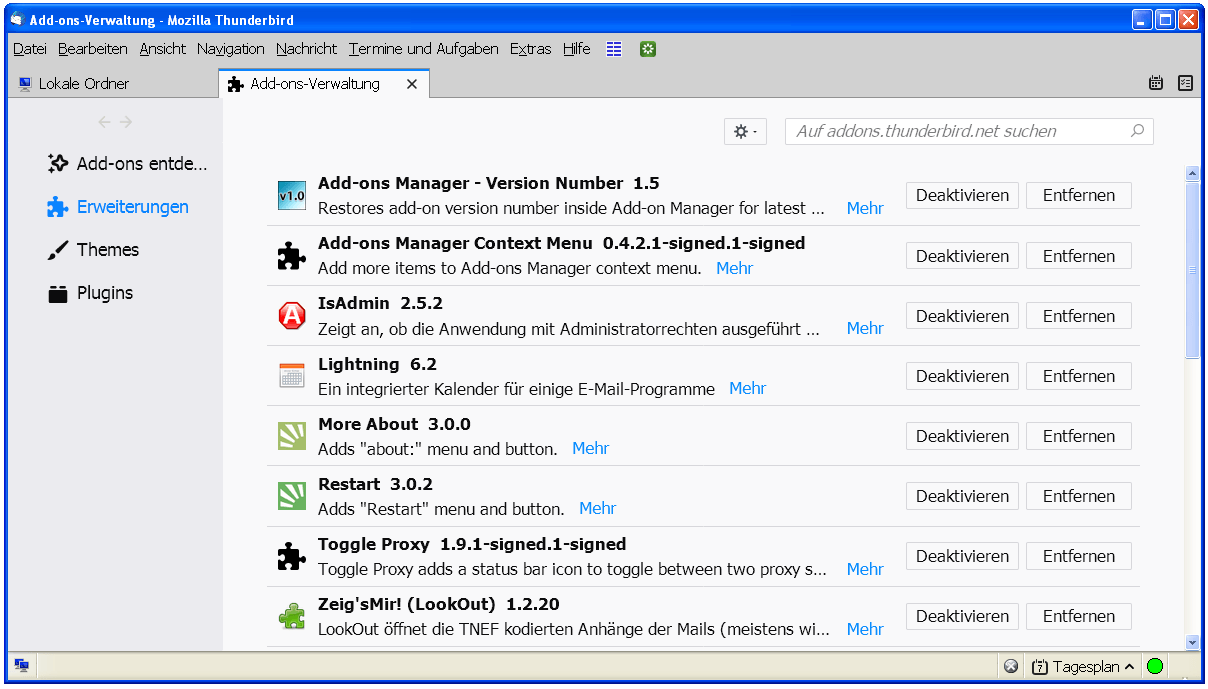Click the green Restart icon in the menu bar
The height and width of the screenshot is (689, 1208).
pos(648,49)
